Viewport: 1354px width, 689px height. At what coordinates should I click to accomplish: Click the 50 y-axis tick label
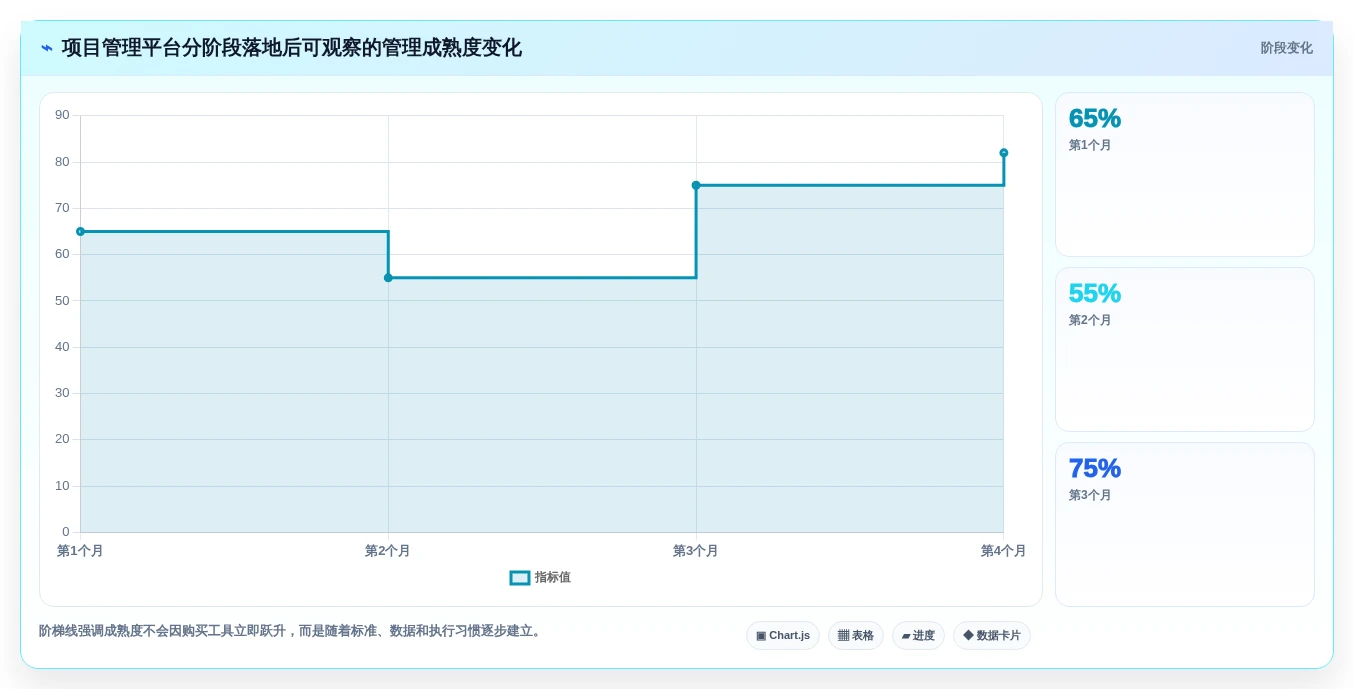click(x=62, y=300)
